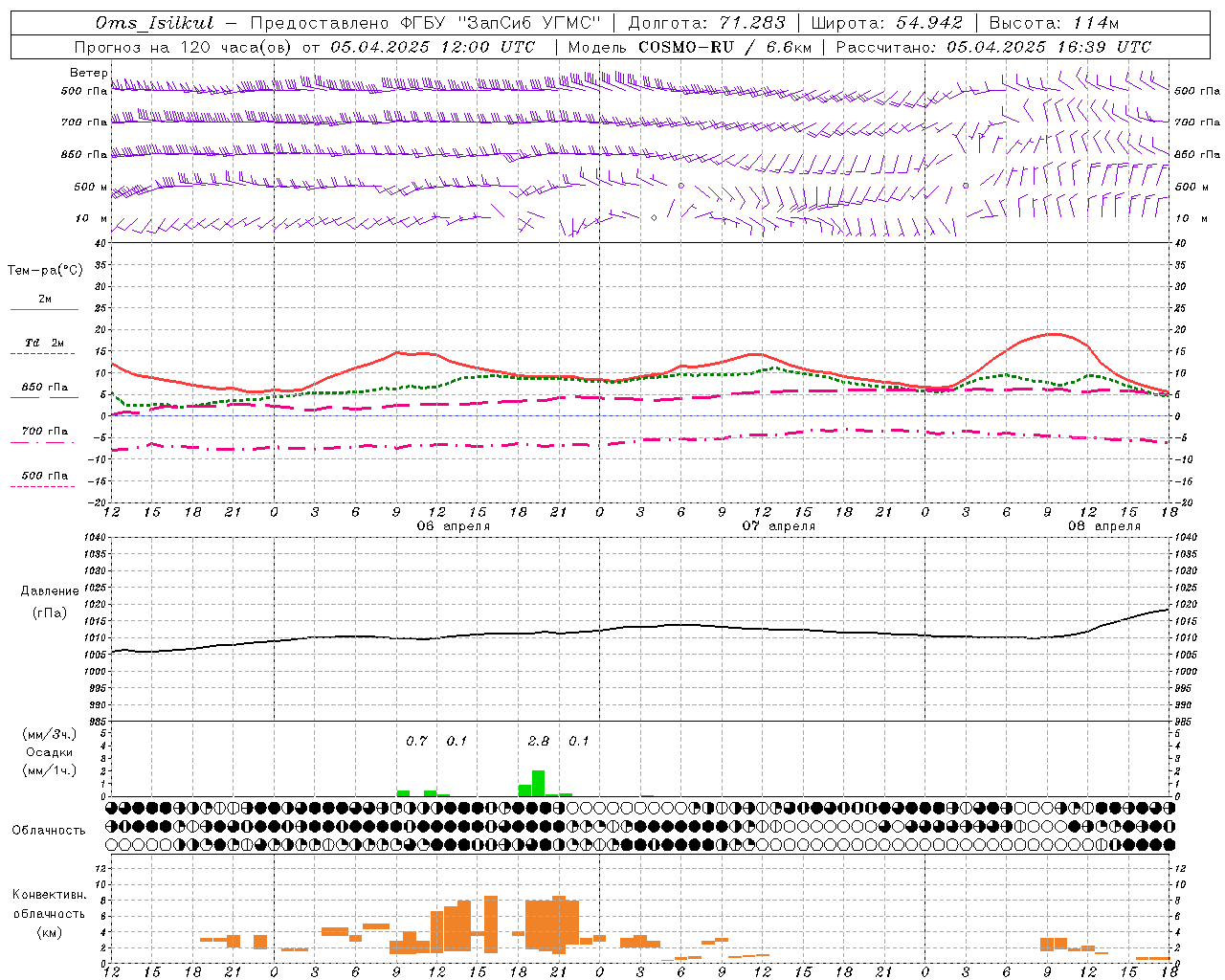This screenshot has height=980, width=1225.
Task: Click the 07 апреля date label
Action: point(779,525)
